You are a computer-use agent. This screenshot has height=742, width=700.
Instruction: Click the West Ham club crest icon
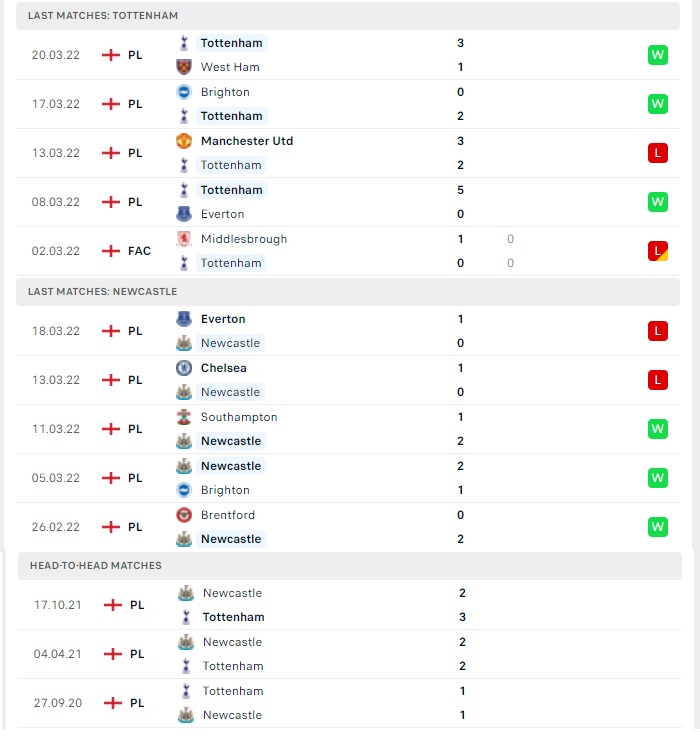point(184,67)
